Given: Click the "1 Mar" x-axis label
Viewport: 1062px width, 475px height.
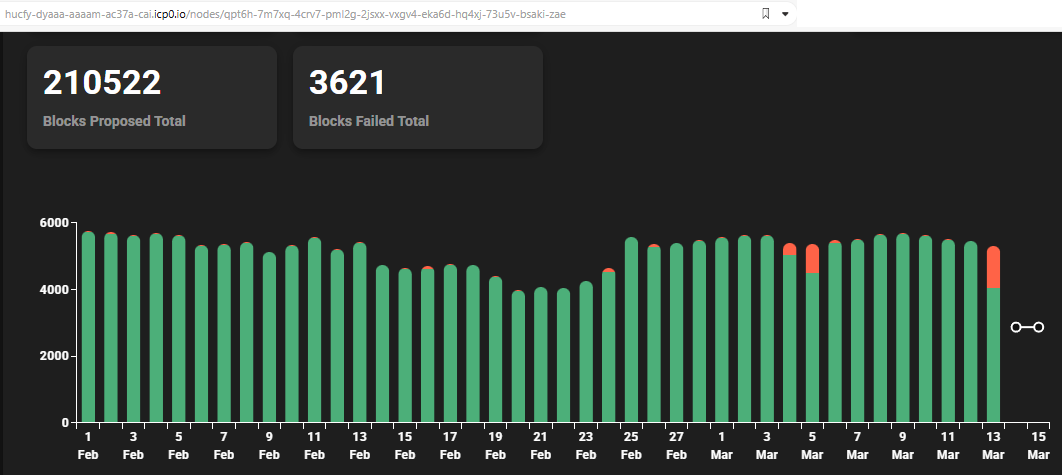Looking at the screenshot, I should click(x=722, y=445).
